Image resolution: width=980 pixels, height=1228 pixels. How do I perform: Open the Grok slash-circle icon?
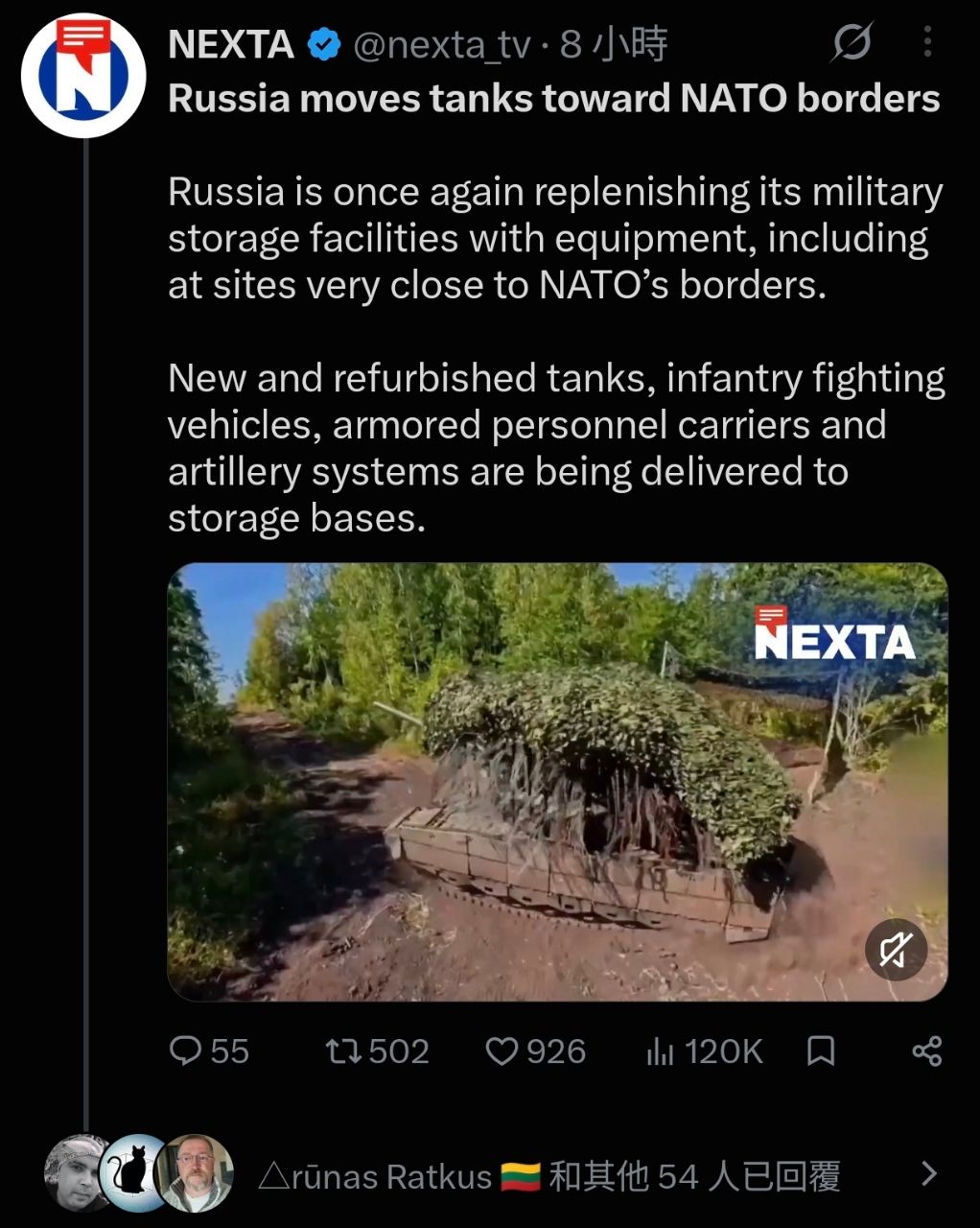point(852,43)
